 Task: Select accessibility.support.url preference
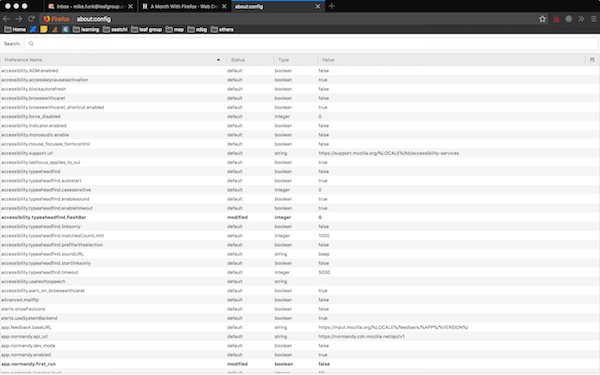coord(300,153)
